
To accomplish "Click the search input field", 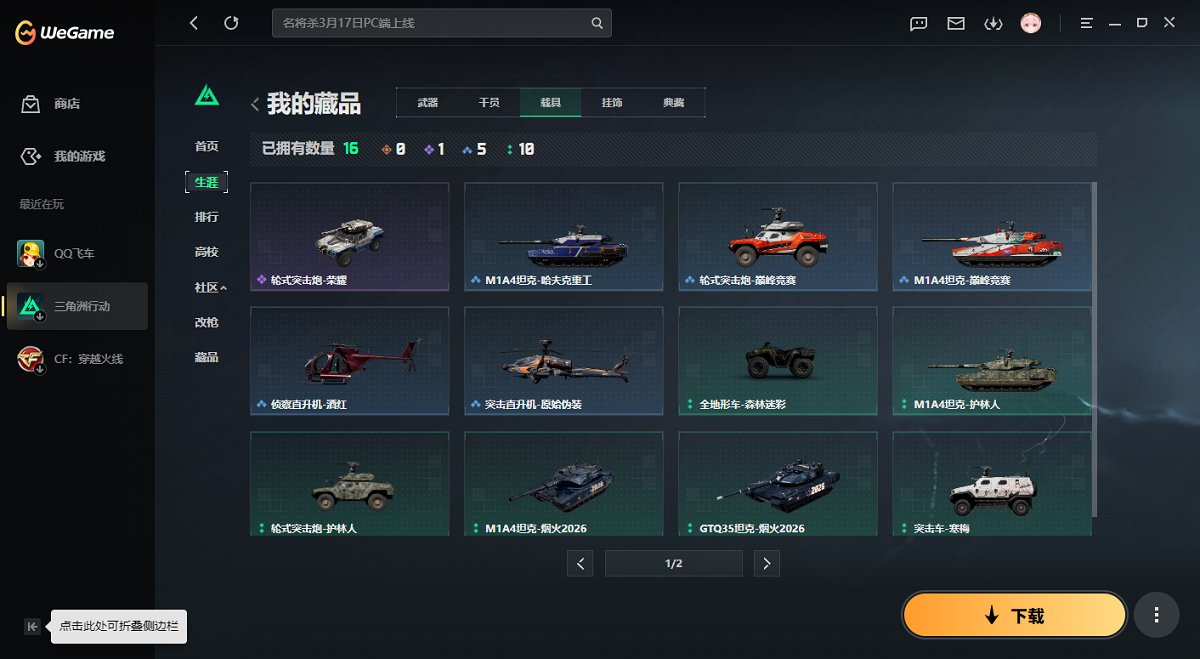I will pyautogui.click(x=430, y=22).
